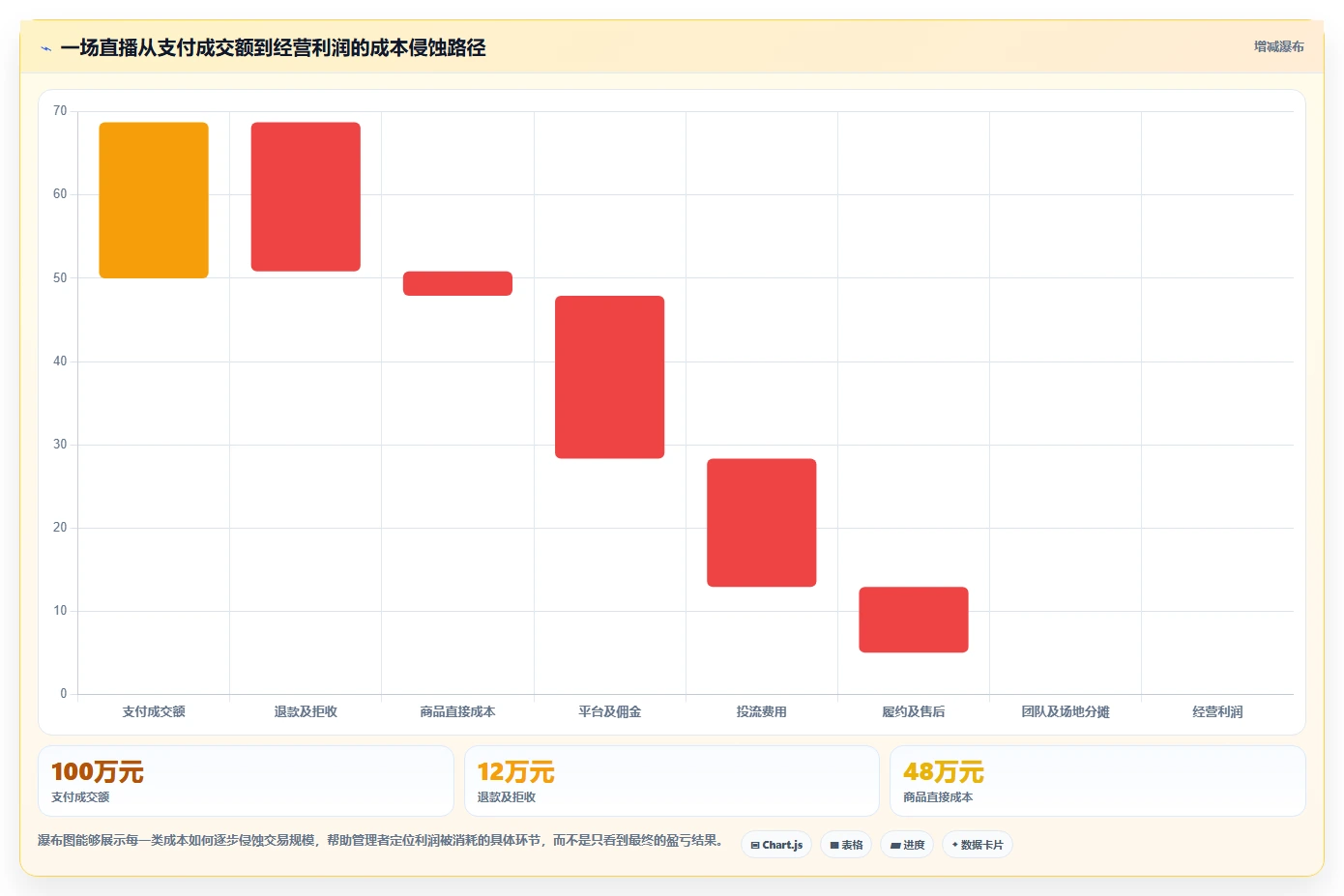Open the 12万元 退款及拒收 card
Image resolution: width=1344 pixels, height=896 pixels.
(672, 781)
